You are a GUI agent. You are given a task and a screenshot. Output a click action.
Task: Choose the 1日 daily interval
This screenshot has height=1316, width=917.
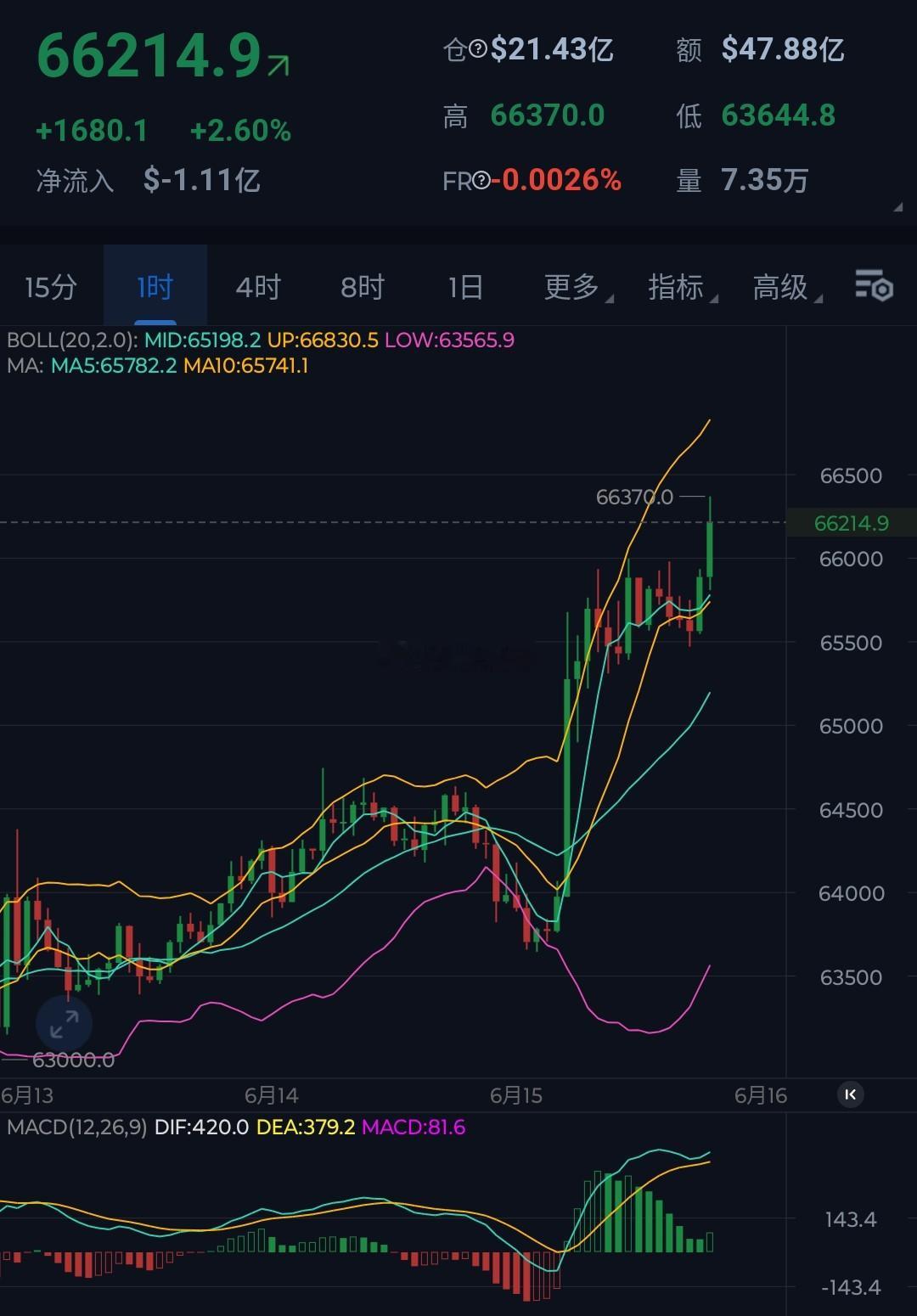pos(466,287)
